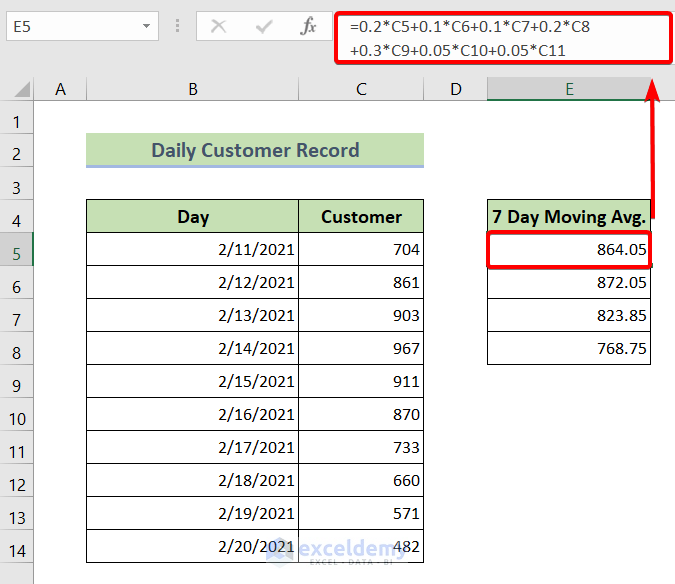Image resolution: width=675 pixels, height=584 pixels.
Task: Click the formula bar options dots handle
Action: (x=178, y=27)
